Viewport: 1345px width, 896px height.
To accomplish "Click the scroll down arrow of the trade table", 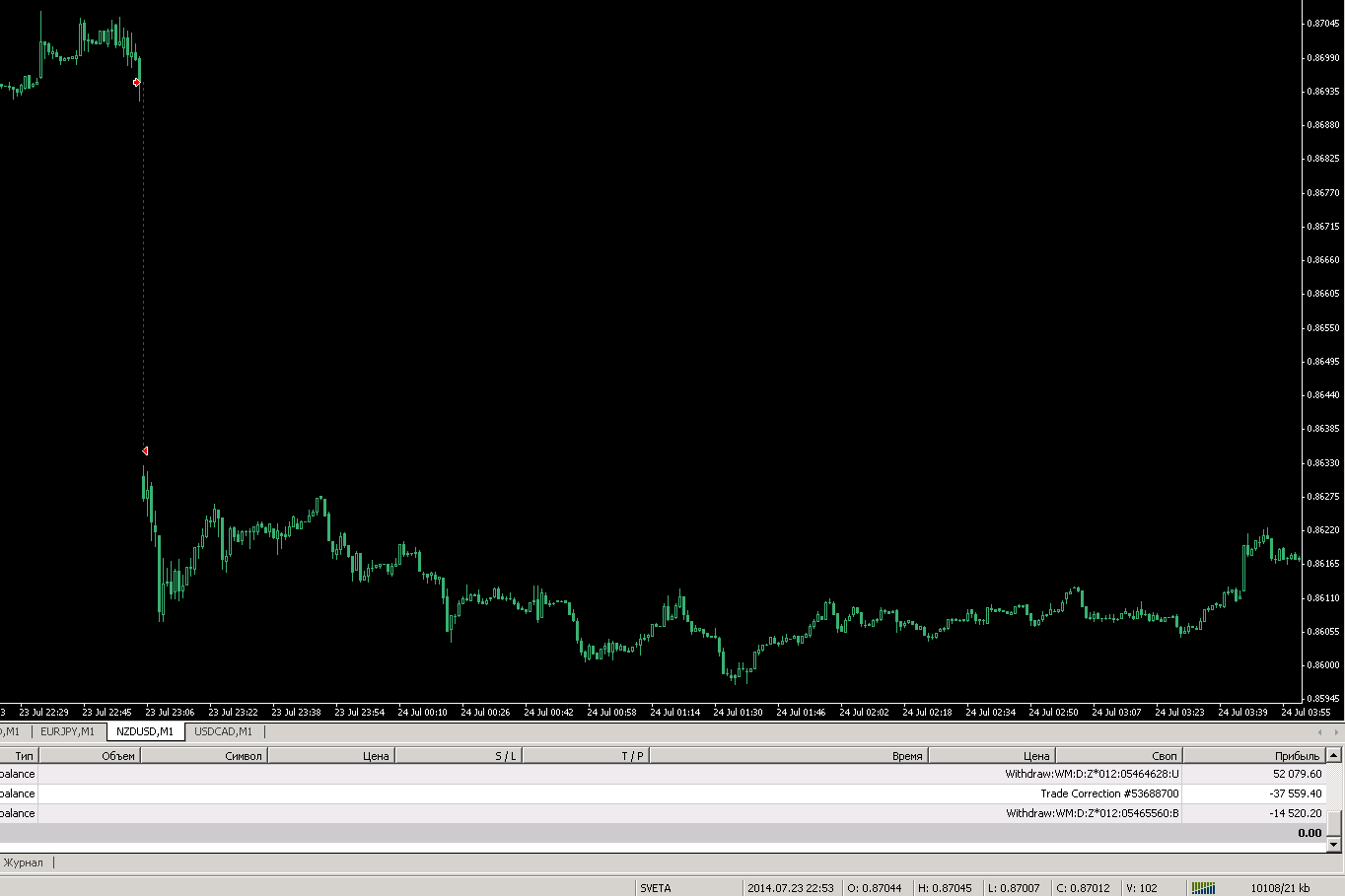I will click(x=1334, y=845).
